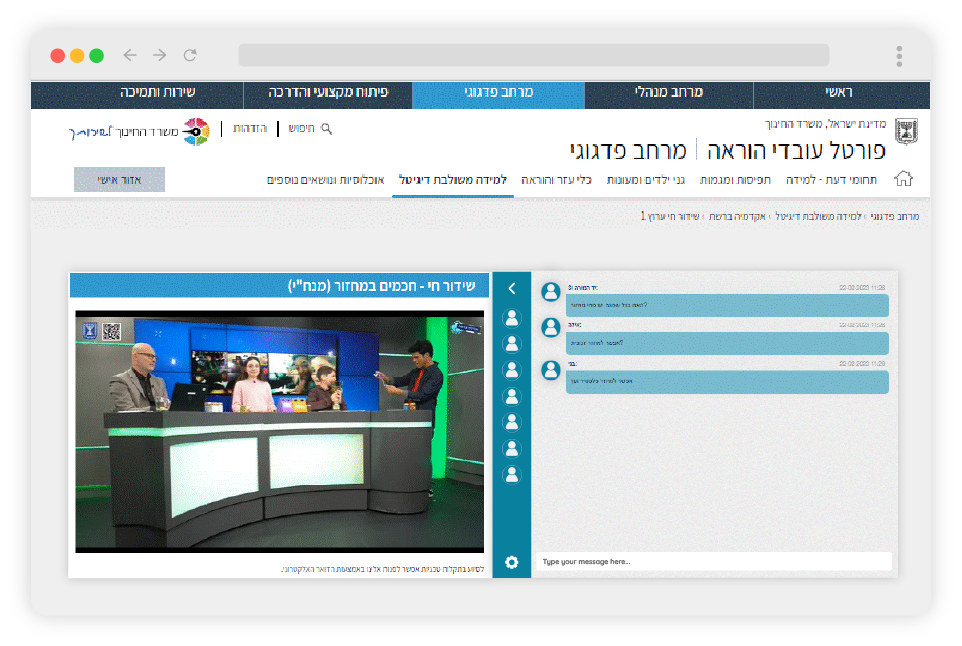Click the avatar next to אידה's message

pyautogui.click(x=551, y=327)
